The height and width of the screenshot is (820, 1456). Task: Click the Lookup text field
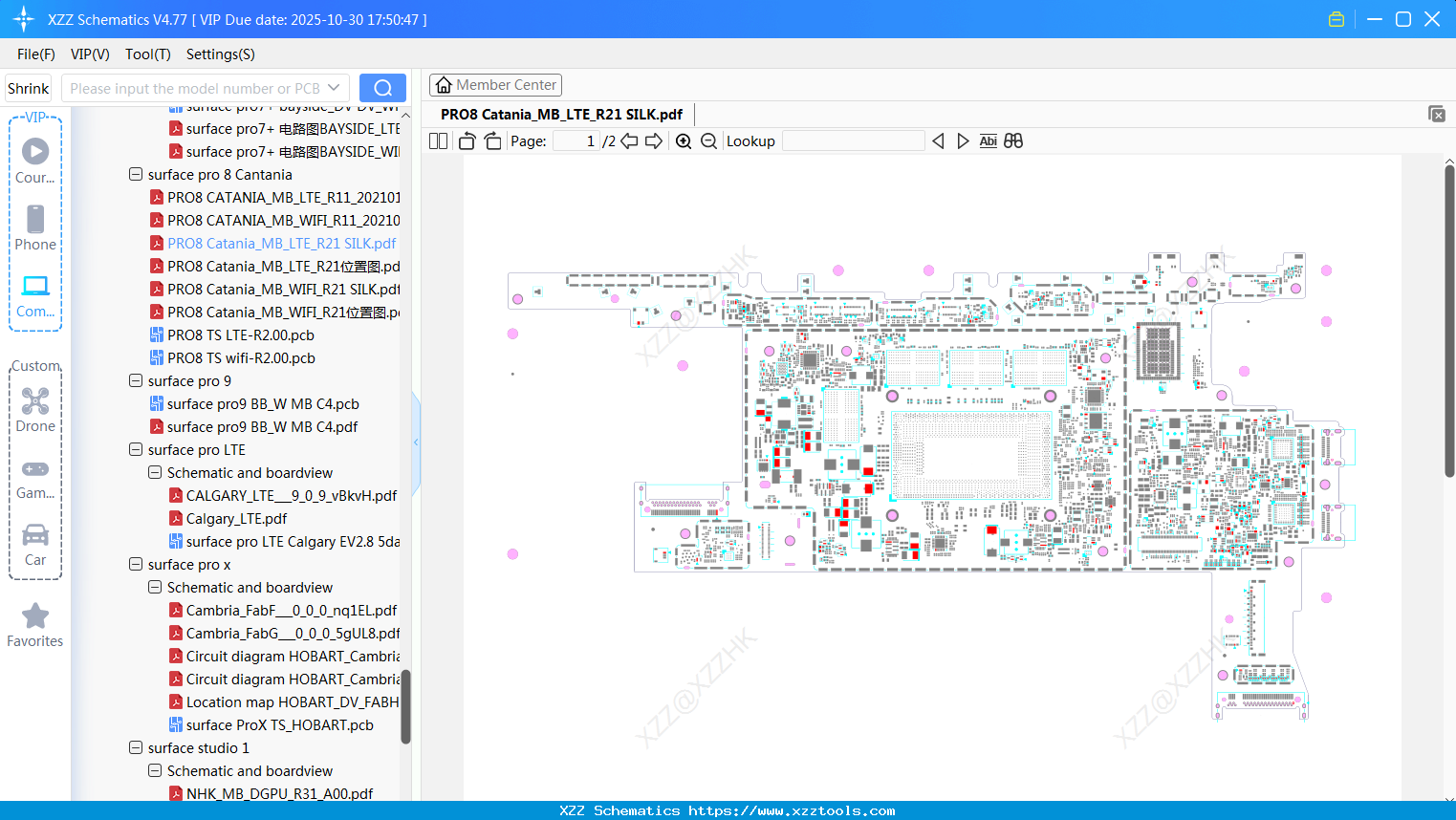click(x=854, y=141)
